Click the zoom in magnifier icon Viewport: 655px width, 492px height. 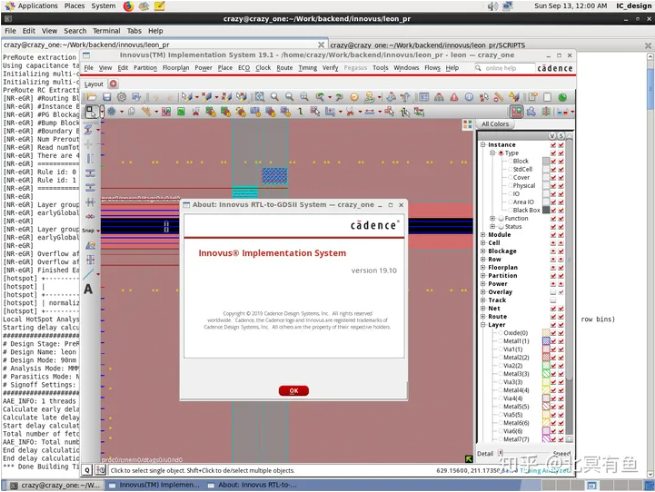coord(274,97)
